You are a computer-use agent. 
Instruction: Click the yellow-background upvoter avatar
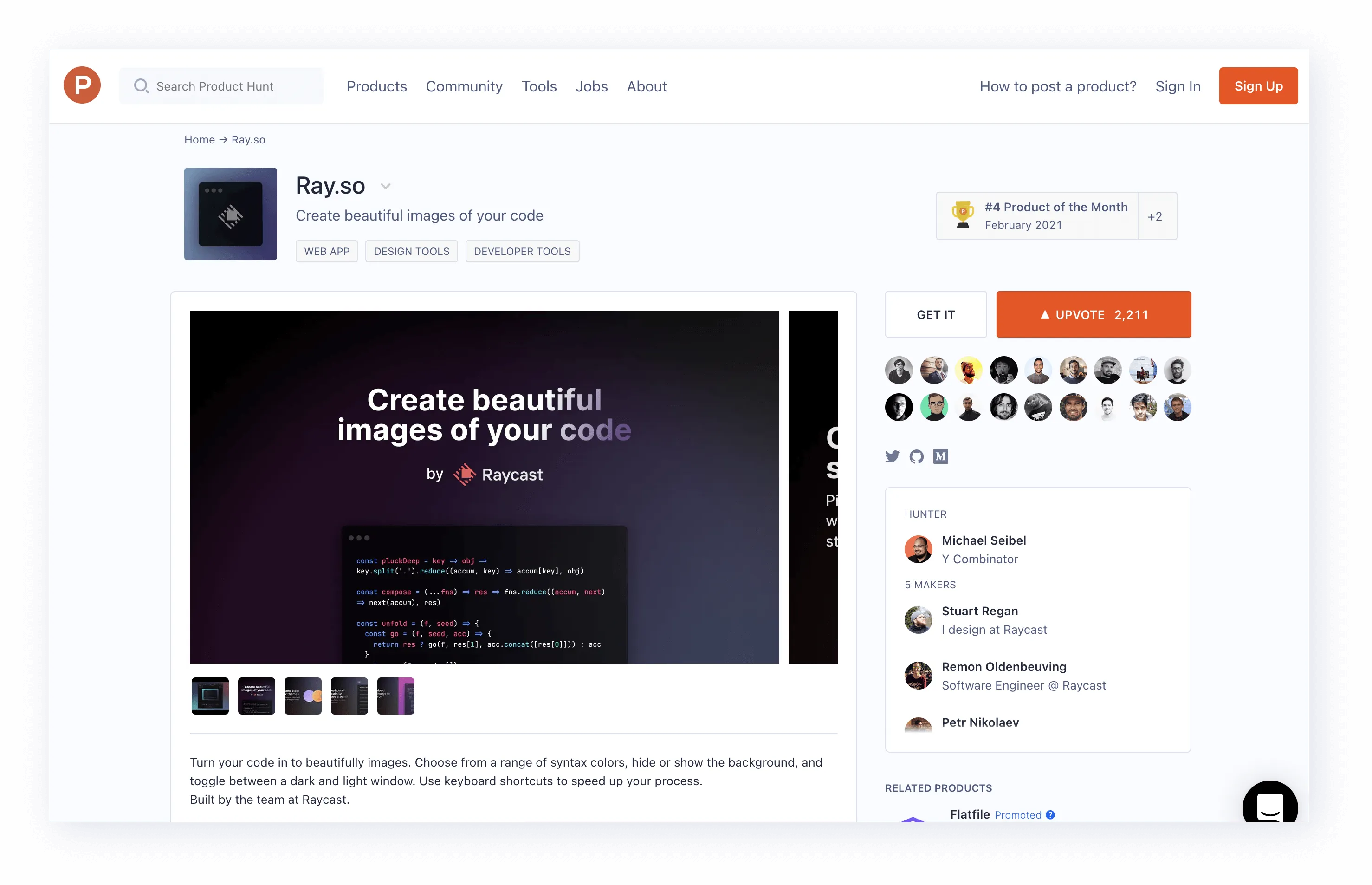[x=968, y=370]
